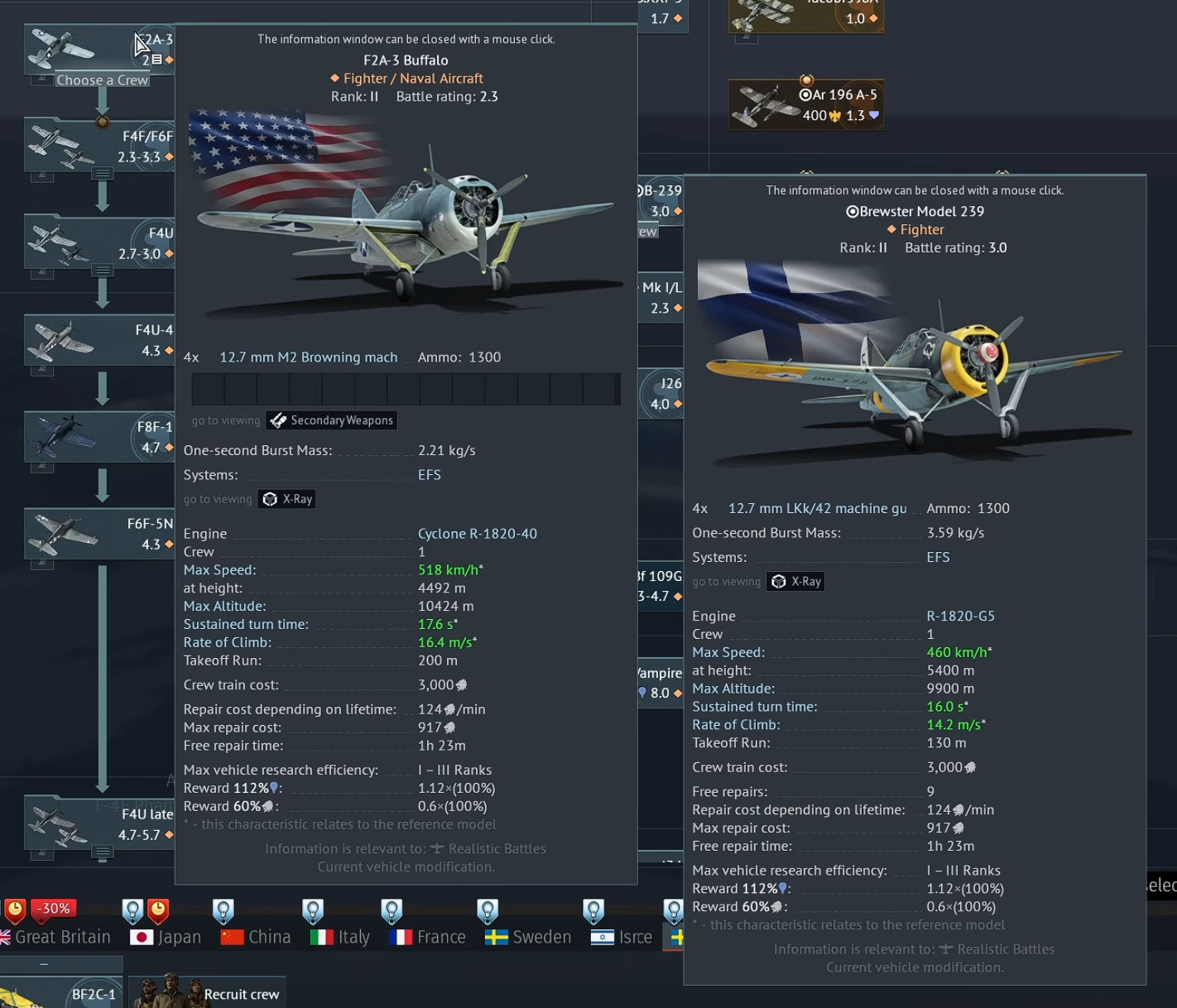Image resolution: width=1177 pixels, height=1008 pixels.
Task: Click the 17.6 s sustained turn time value
Action: 436,625
